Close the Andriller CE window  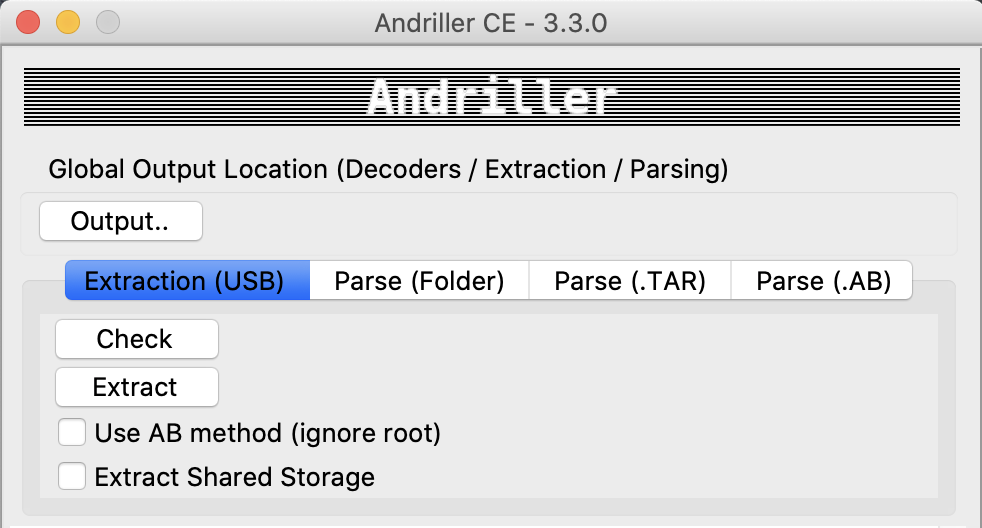(28, 22)
